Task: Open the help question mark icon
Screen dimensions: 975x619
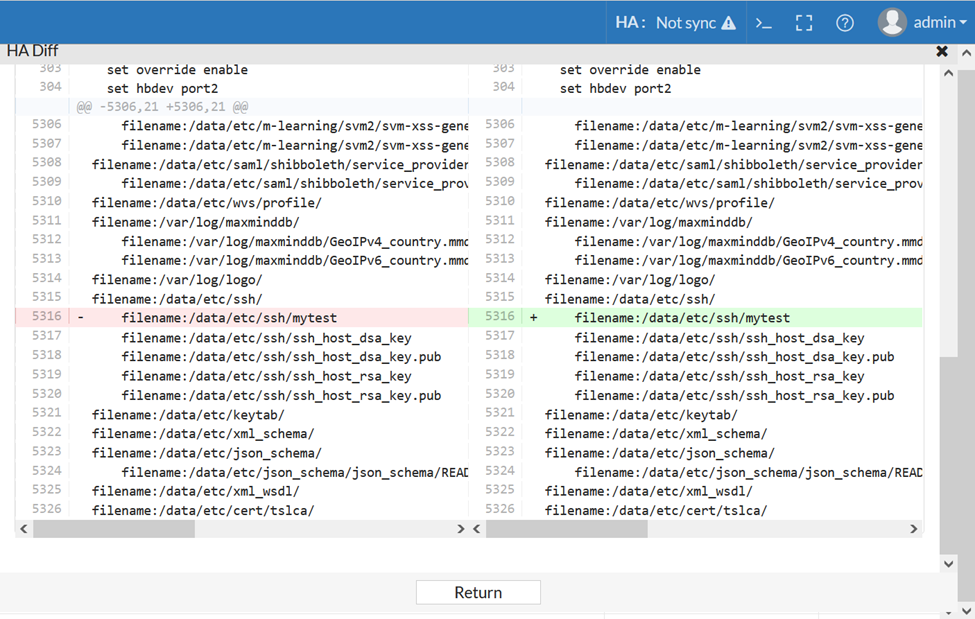Action: [x=845, y=22]
